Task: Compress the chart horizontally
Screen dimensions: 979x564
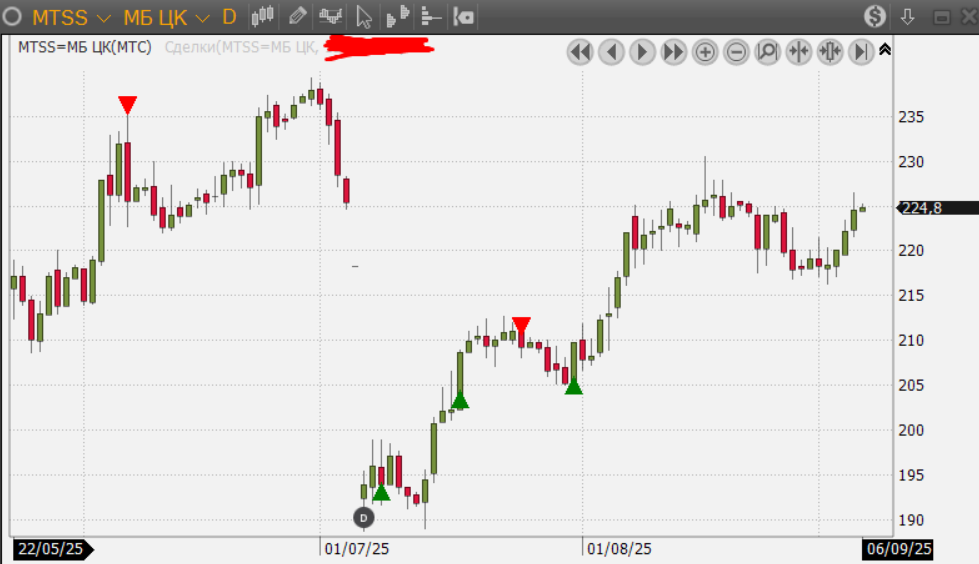Action: click(798, 52)
